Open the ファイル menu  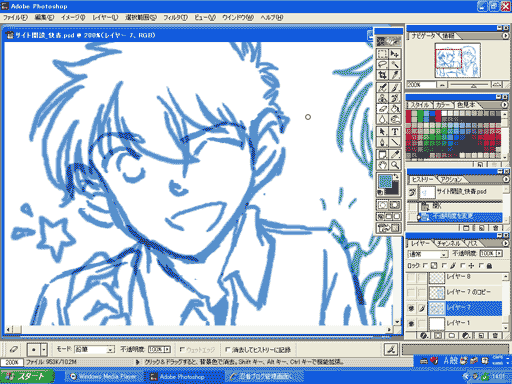[x=15, y=17]
